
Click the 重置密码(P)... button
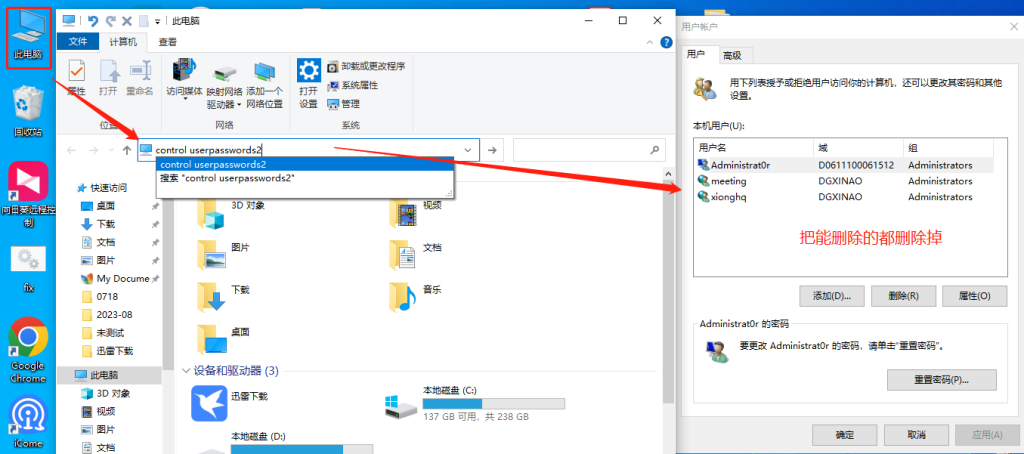[942, 380]
